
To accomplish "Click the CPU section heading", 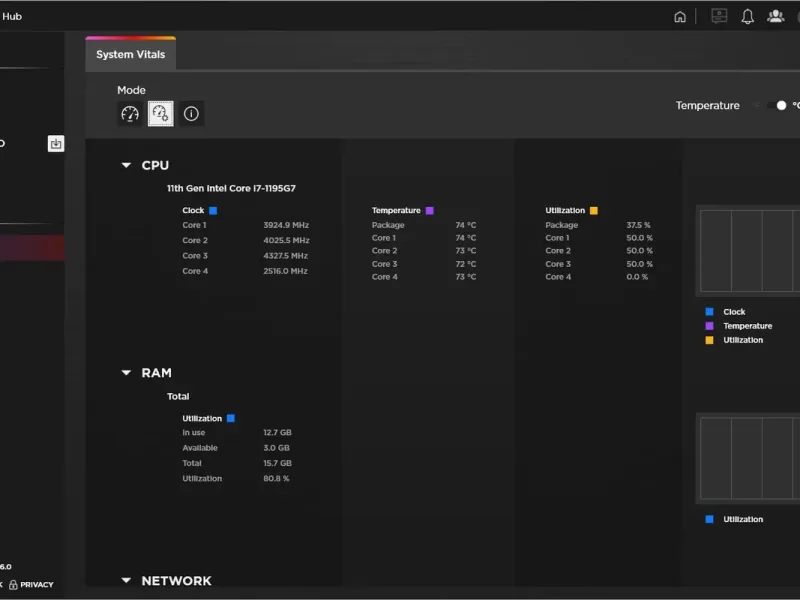I will point(155,165).
